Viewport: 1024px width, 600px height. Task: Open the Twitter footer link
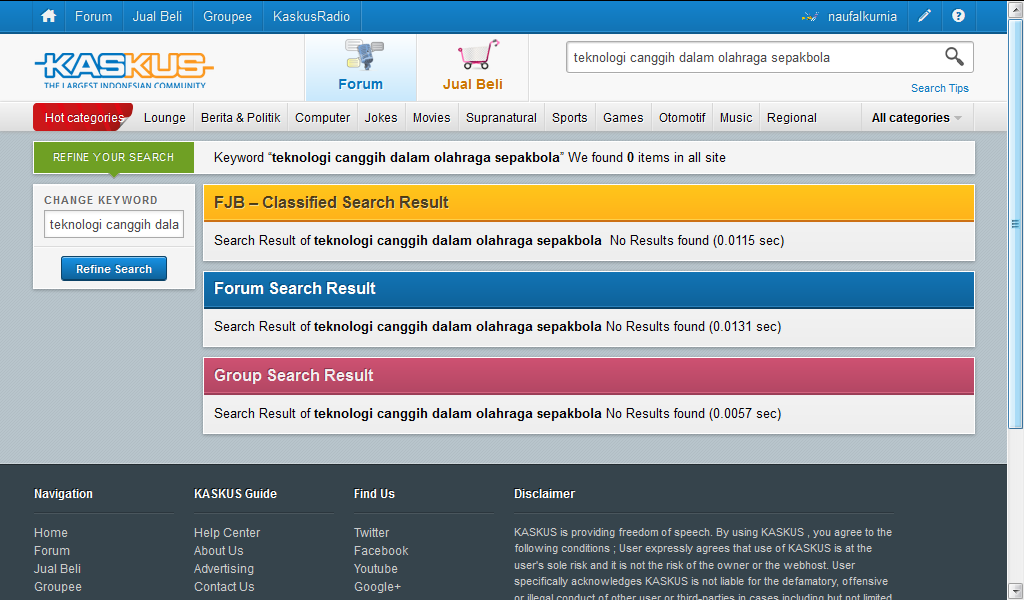coord(371,533)
